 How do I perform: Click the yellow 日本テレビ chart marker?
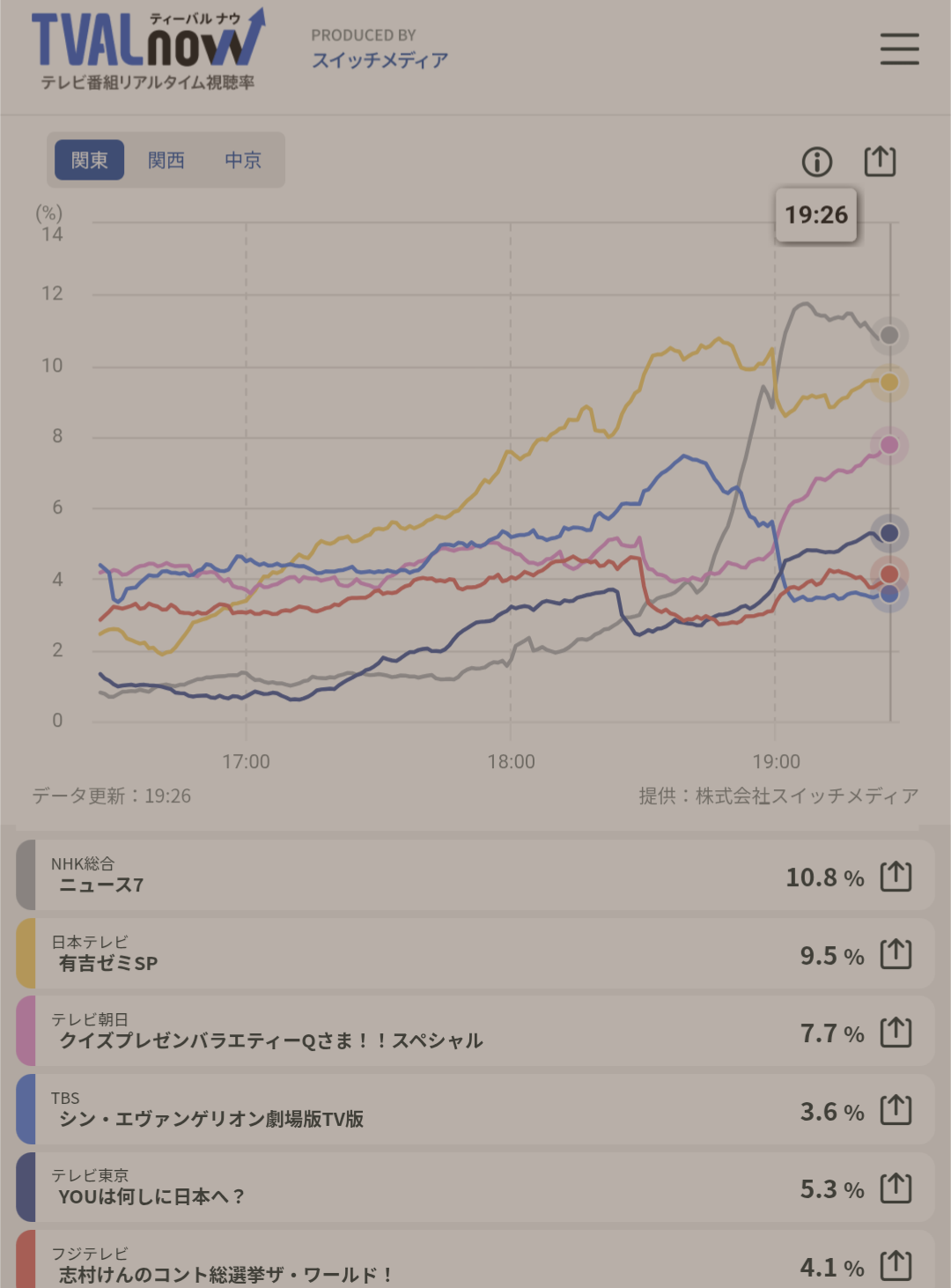tap(889, 382)
